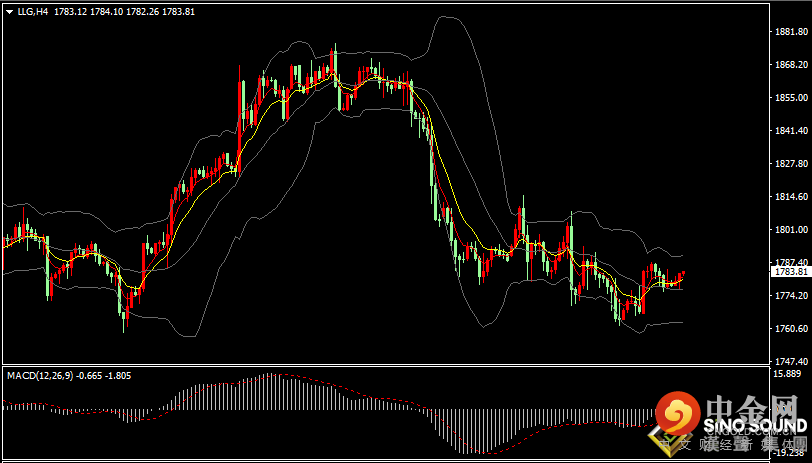Click the 1784.10 high price value
The image size is (812, 463).
pyautogui.click(x=107, y=11)
